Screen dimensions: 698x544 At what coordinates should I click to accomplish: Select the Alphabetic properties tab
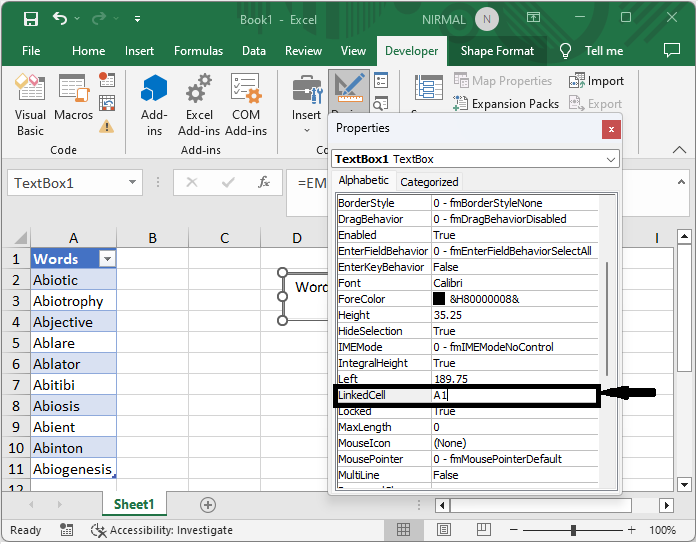pos(363,180)
